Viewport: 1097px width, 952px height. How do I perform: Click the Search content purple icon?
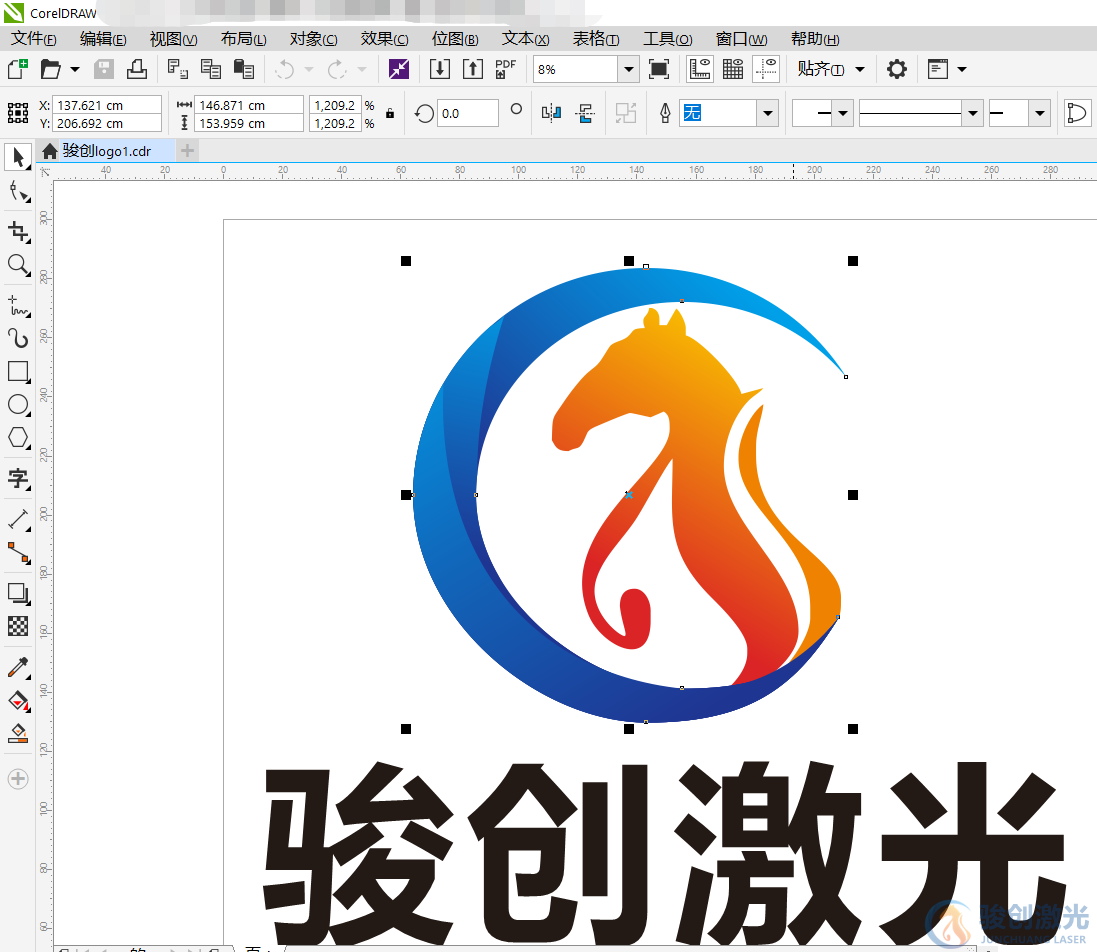[x=399, y=69]
